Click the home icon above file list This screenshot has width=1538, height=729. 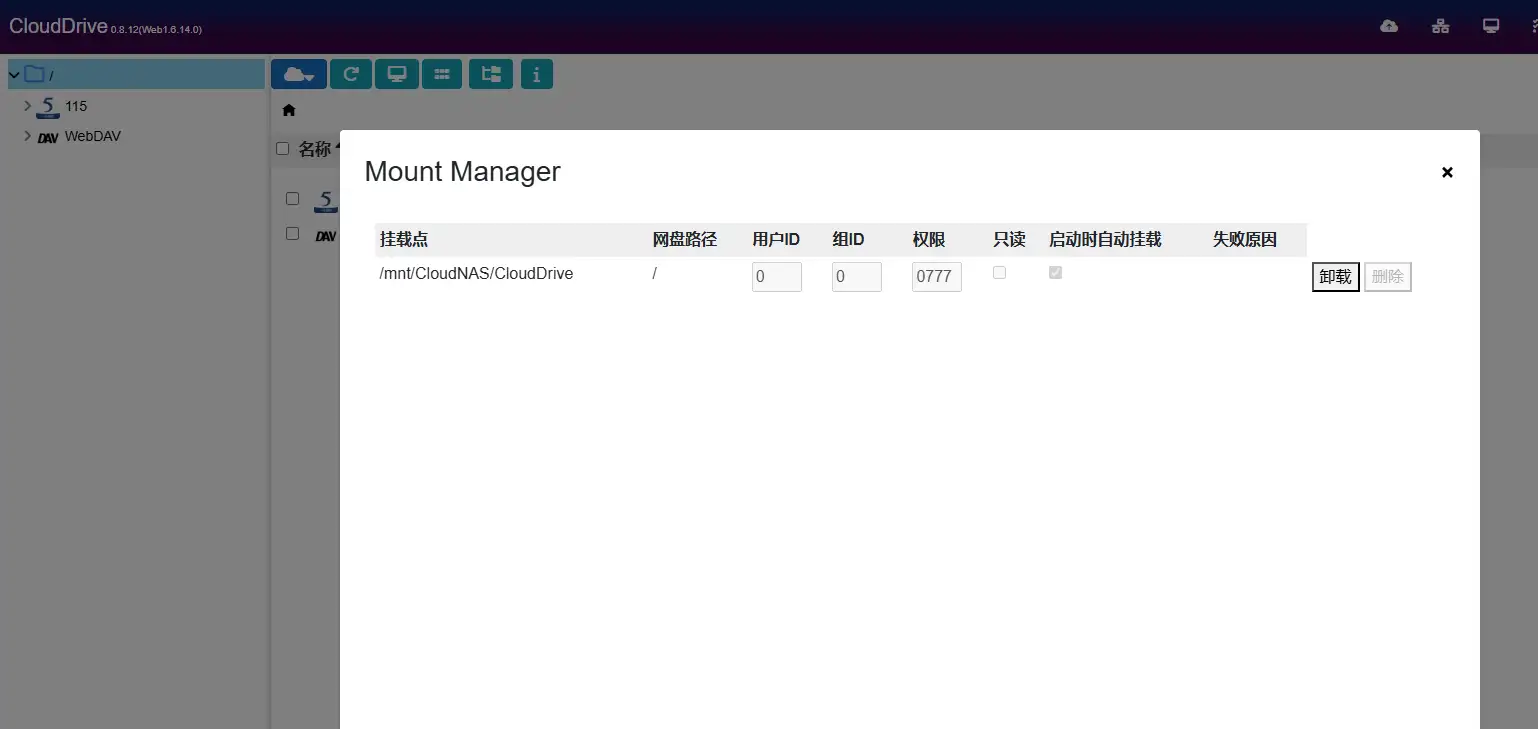(288, 110)
